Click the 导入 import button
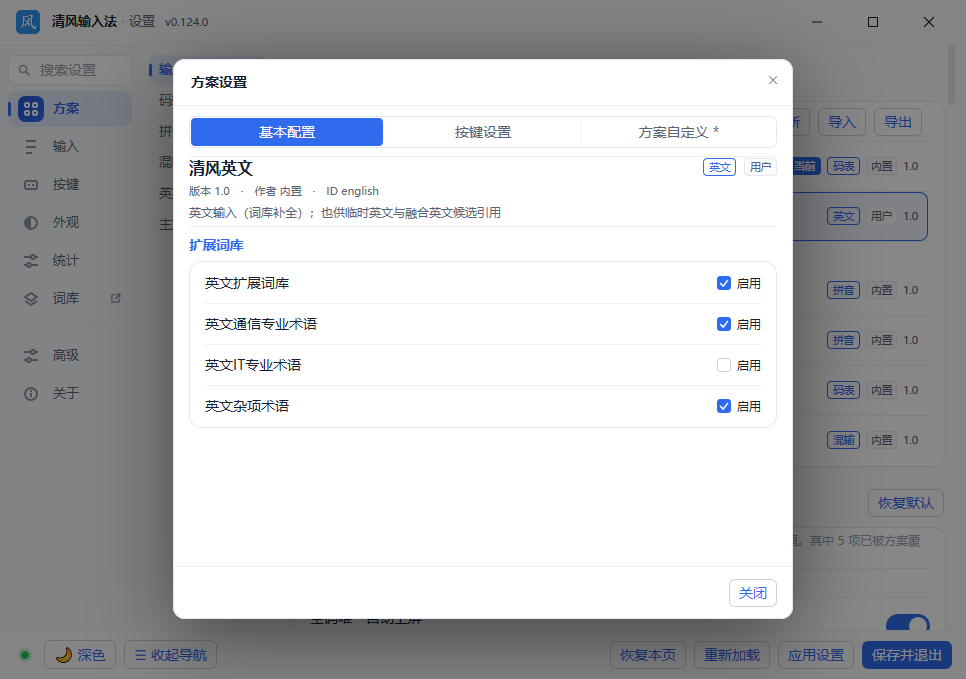Screen dimensions: 966x679 tap(842, 122)
